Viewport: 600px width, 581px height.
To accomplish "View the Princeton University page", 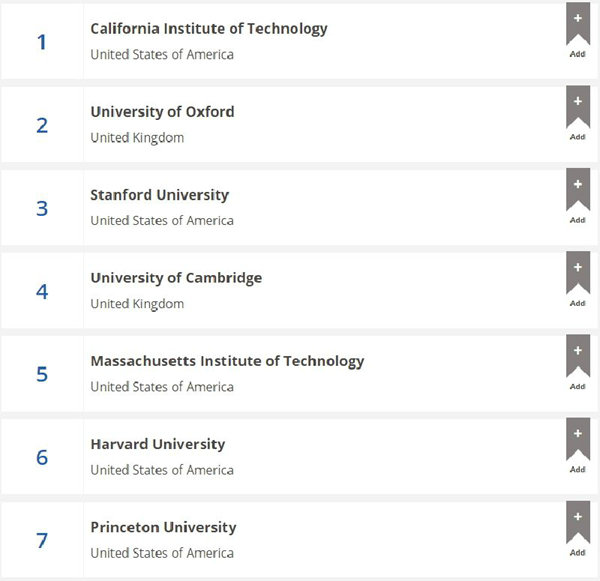I will pos(163,526).
